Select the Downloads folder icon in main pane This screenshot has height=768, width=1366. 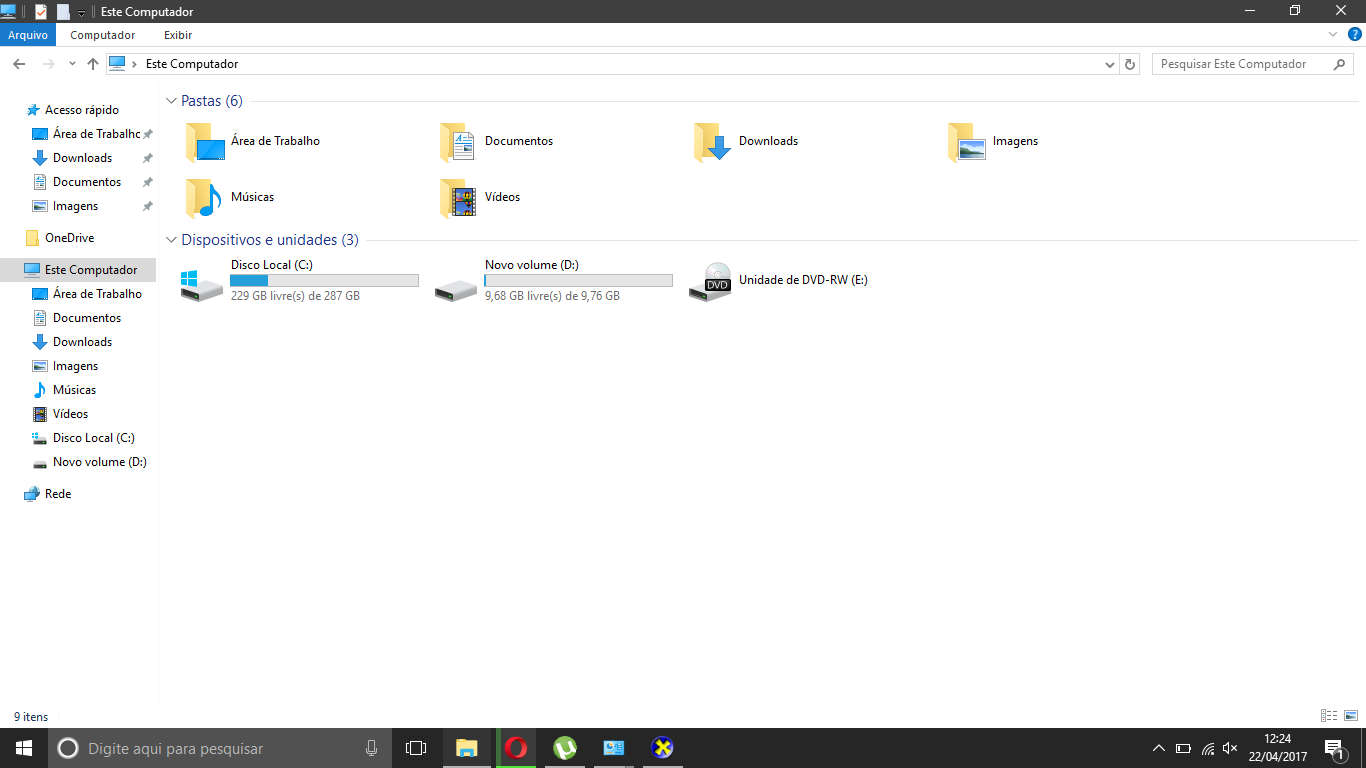713,142
